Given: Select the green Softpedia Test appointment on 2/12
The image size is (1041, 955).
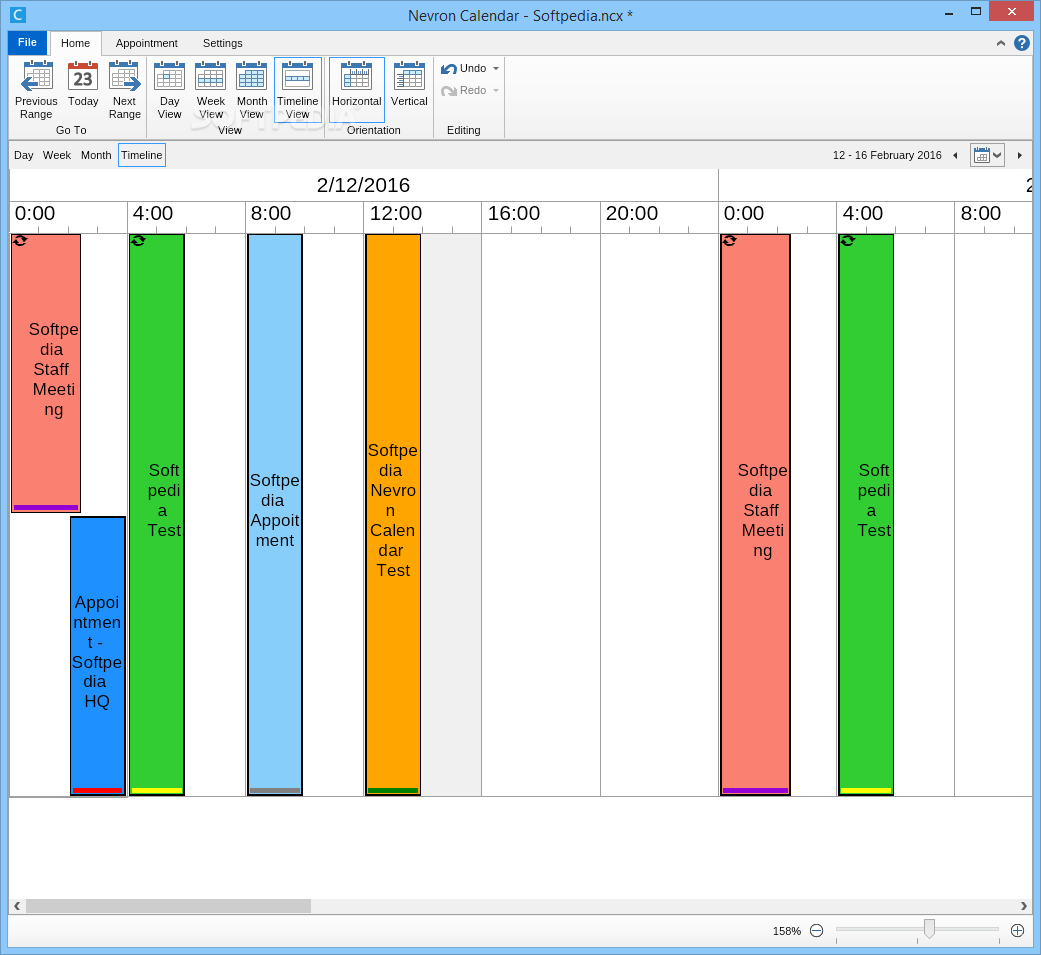Looking at the screenshot, I should 157,515.
